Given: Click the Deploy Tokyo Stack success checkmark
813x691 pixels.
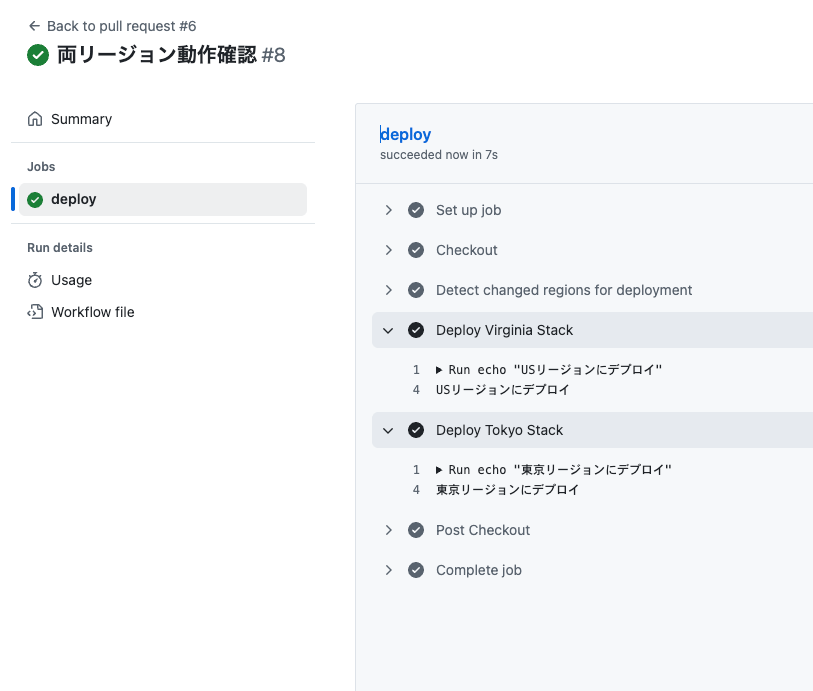Looking at the screenshot, I should click(x=416, y=430).
